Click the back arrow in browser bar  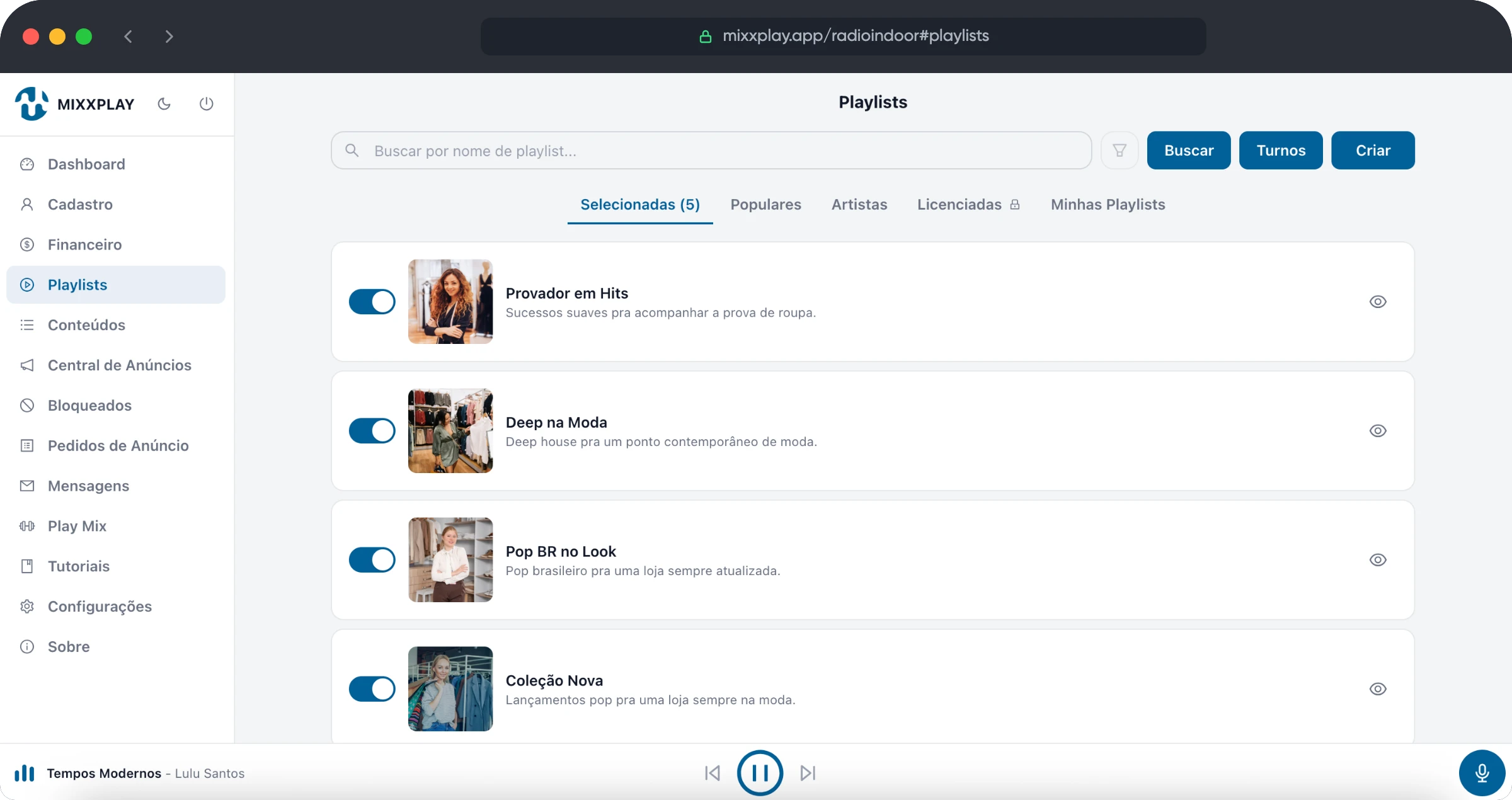click(x=129, y=37)
